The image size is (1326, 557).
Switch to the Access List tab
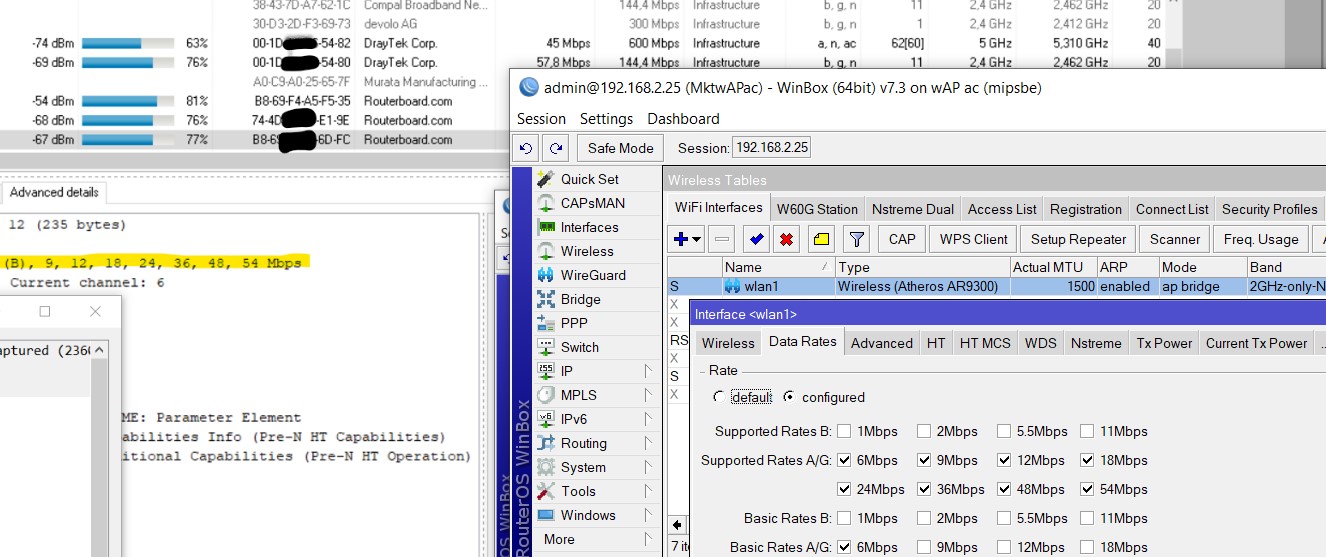click(1002, 209)
